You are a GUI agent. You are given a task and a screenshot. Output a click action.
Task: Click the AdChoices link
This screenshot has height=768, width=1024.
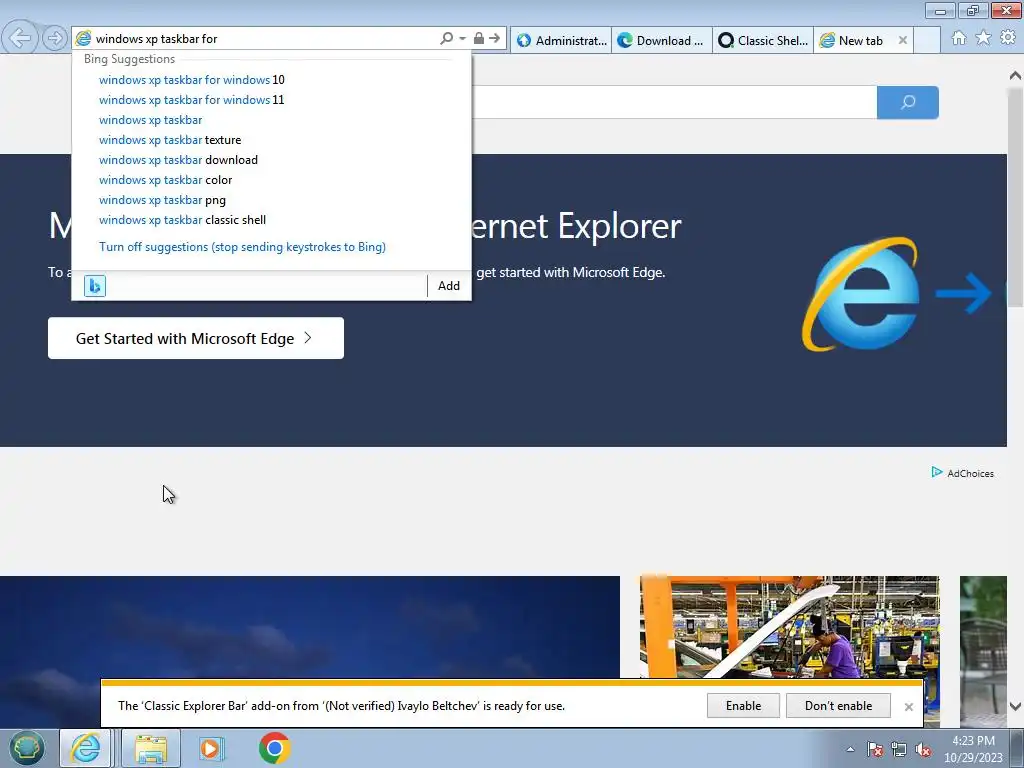pos(963,473)
